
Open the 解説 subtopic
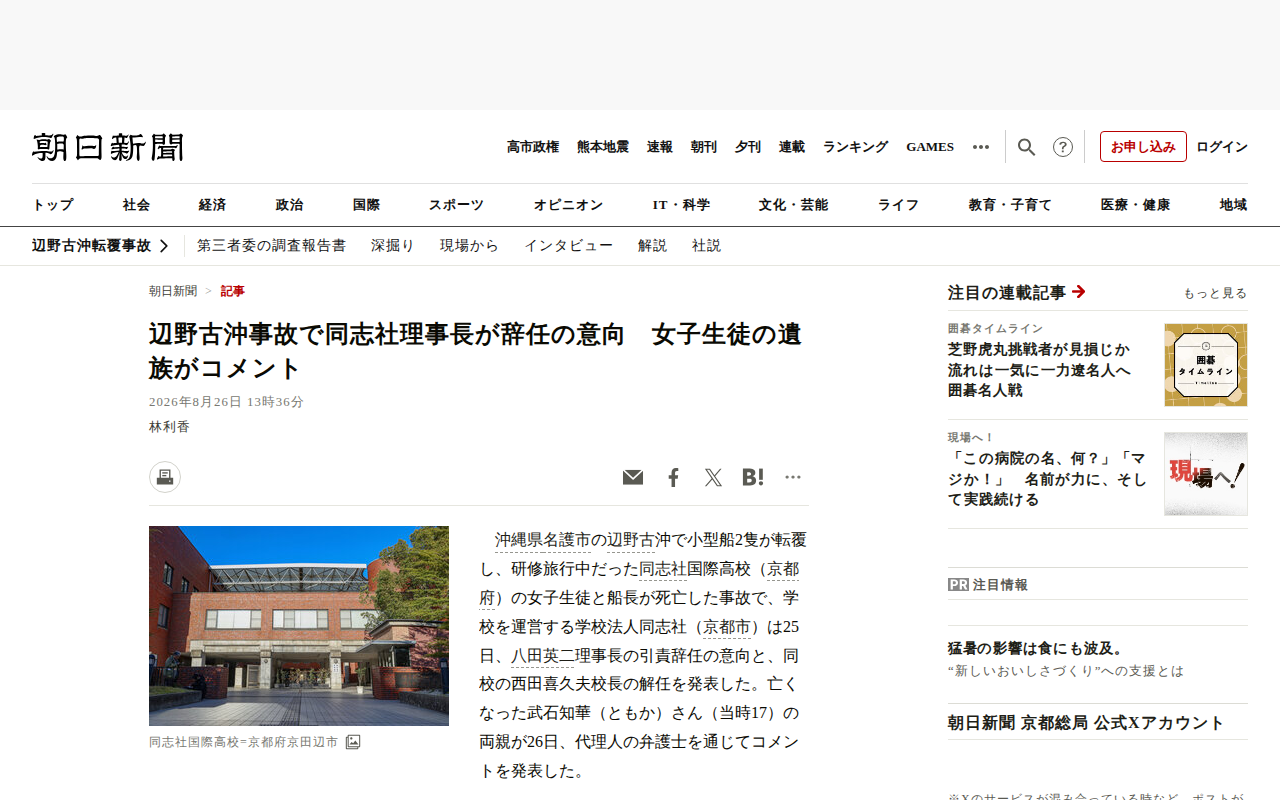click(x=653, y=246)
